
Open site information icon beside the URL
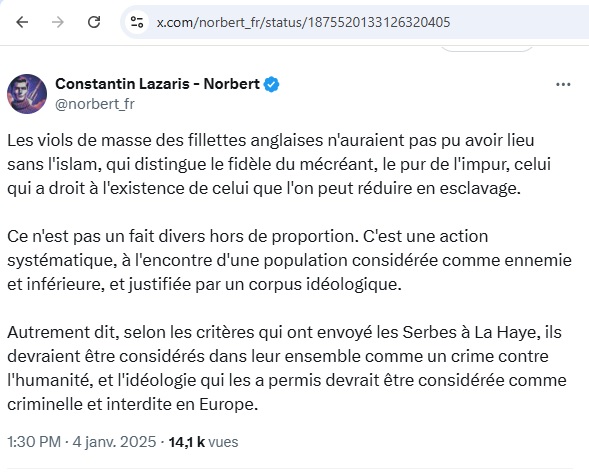137,22
